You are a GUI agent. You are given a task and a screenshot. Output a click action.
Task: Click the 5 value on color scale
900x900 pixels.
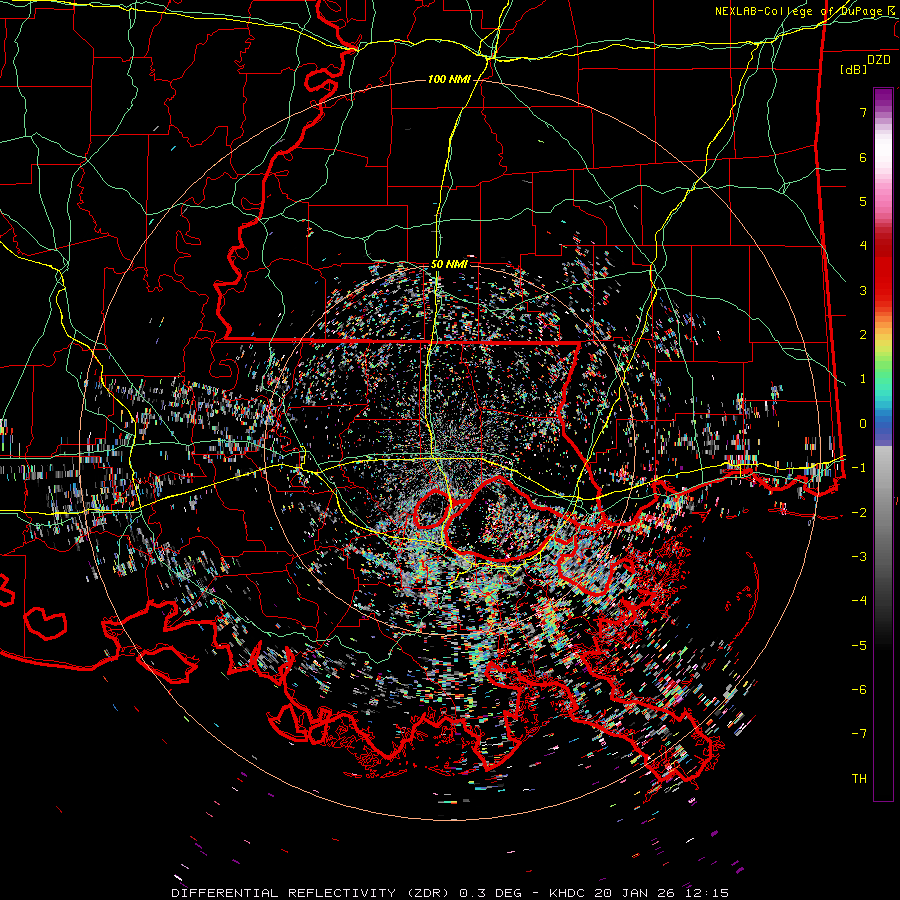[863, 201]
